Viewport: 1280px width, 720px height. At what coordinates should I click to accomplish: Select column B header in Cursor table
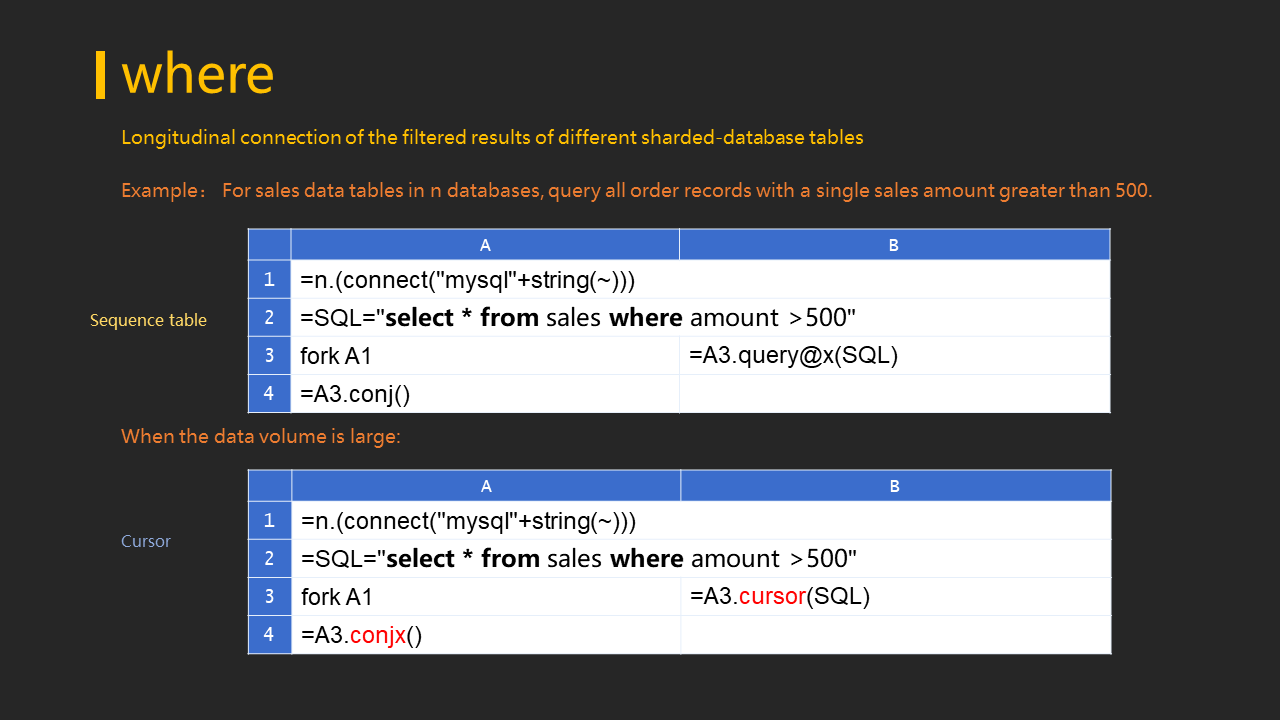click(x=895, y=486)
